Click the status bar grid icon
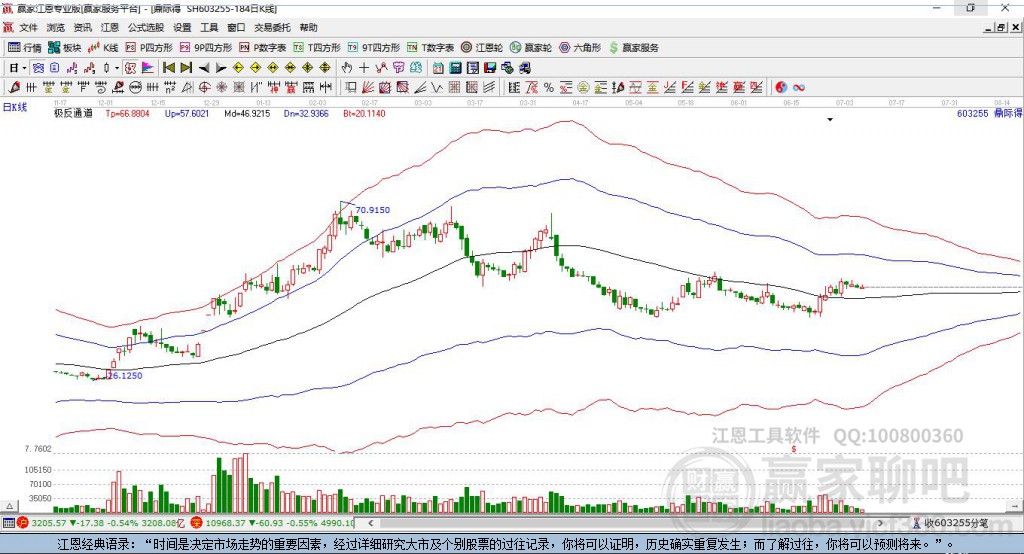The height and width of the screenshot is (554, 1024). click(x=8, y=523)
